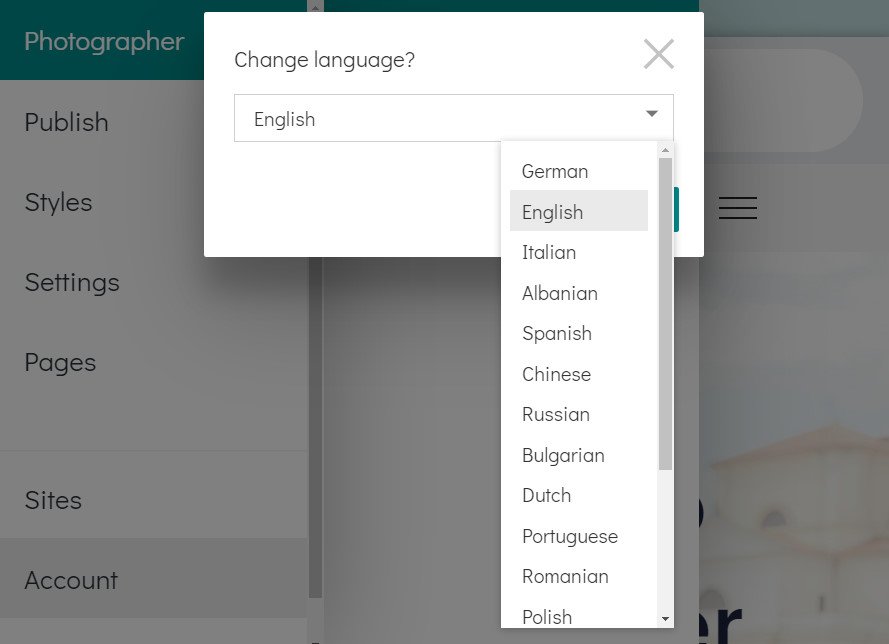Open the Publish section in the sidebar

click(x=65, y=122)
